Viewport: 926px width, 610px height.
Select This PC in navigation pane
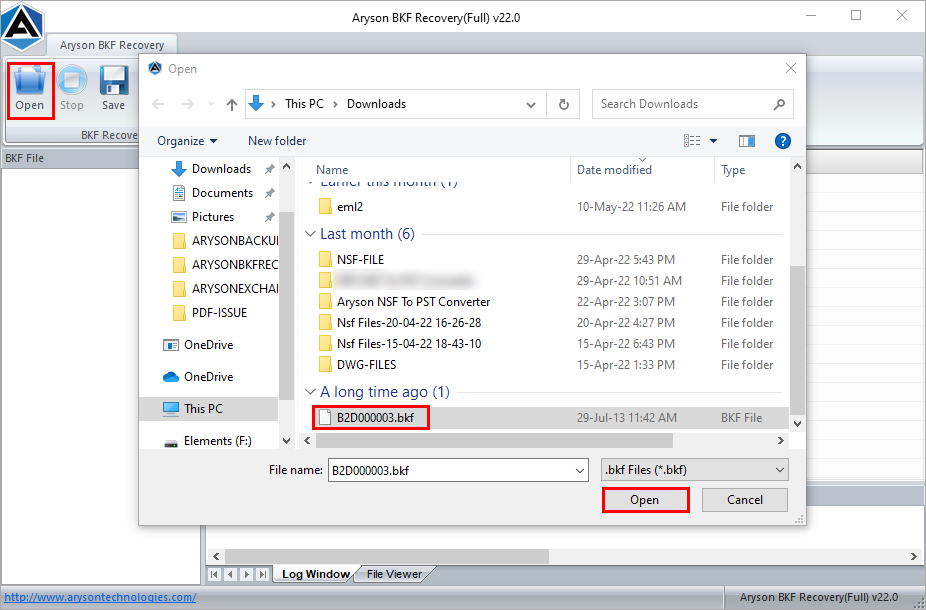(x=203, y=409)
